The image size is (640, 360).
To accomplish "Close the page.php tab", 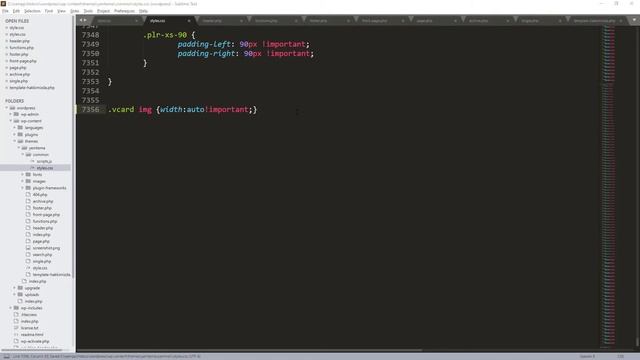I will pyautogui.click(x=455, y=21).
